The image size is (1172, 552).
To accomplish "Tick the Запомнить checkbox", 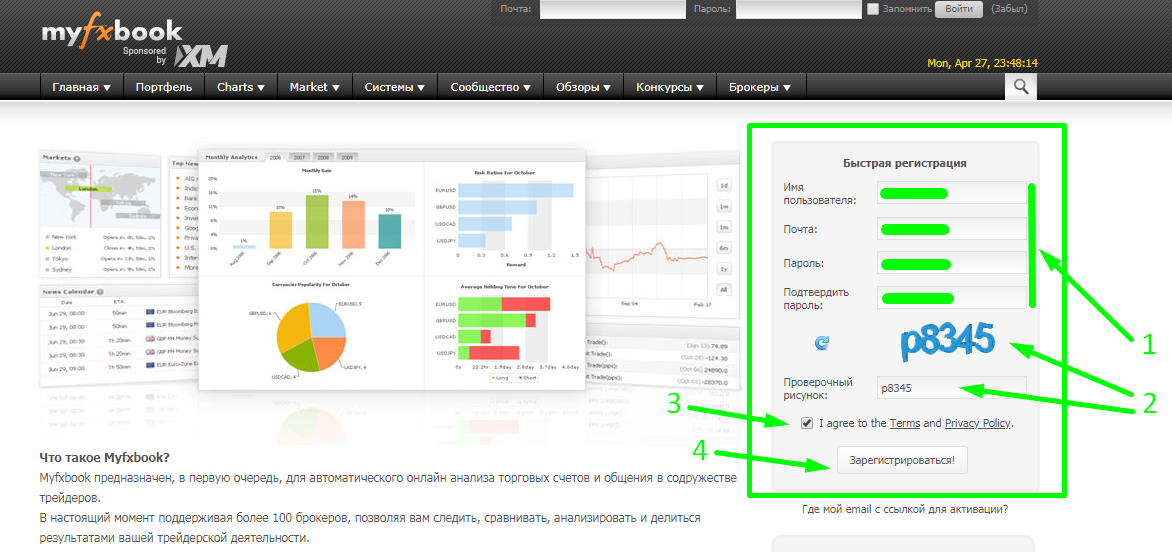I will (873, 10).
